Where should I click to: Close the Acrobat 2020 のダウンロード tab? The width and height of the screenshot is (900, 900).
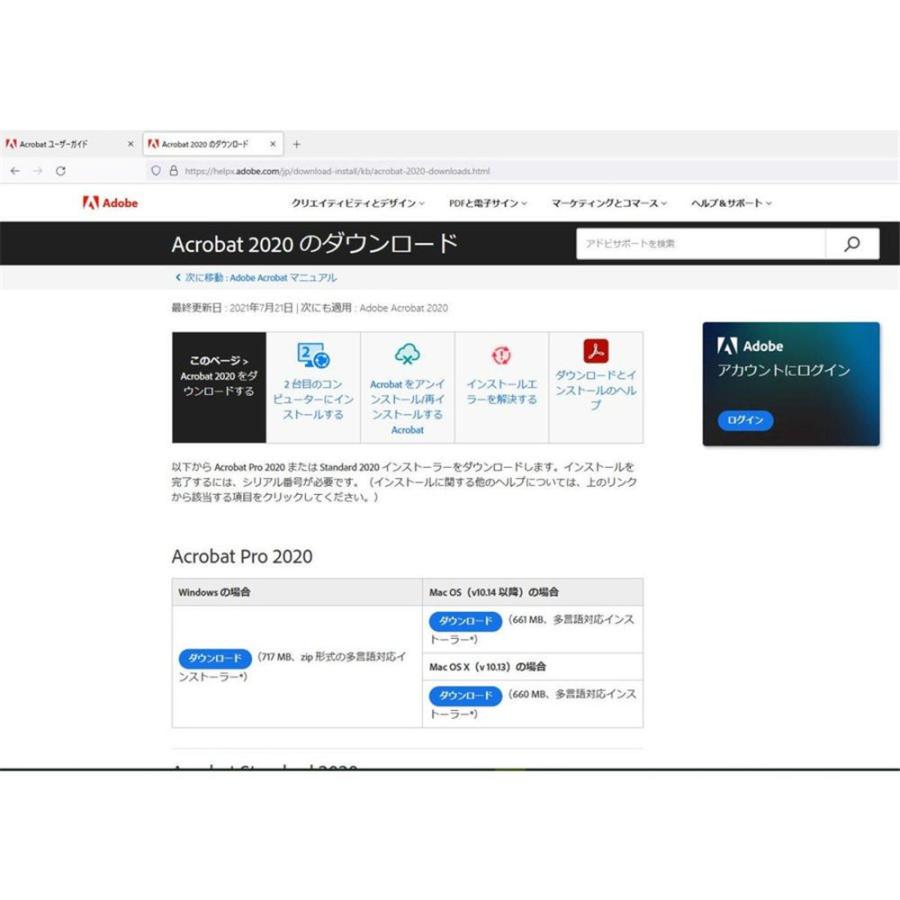pos(273,144)
